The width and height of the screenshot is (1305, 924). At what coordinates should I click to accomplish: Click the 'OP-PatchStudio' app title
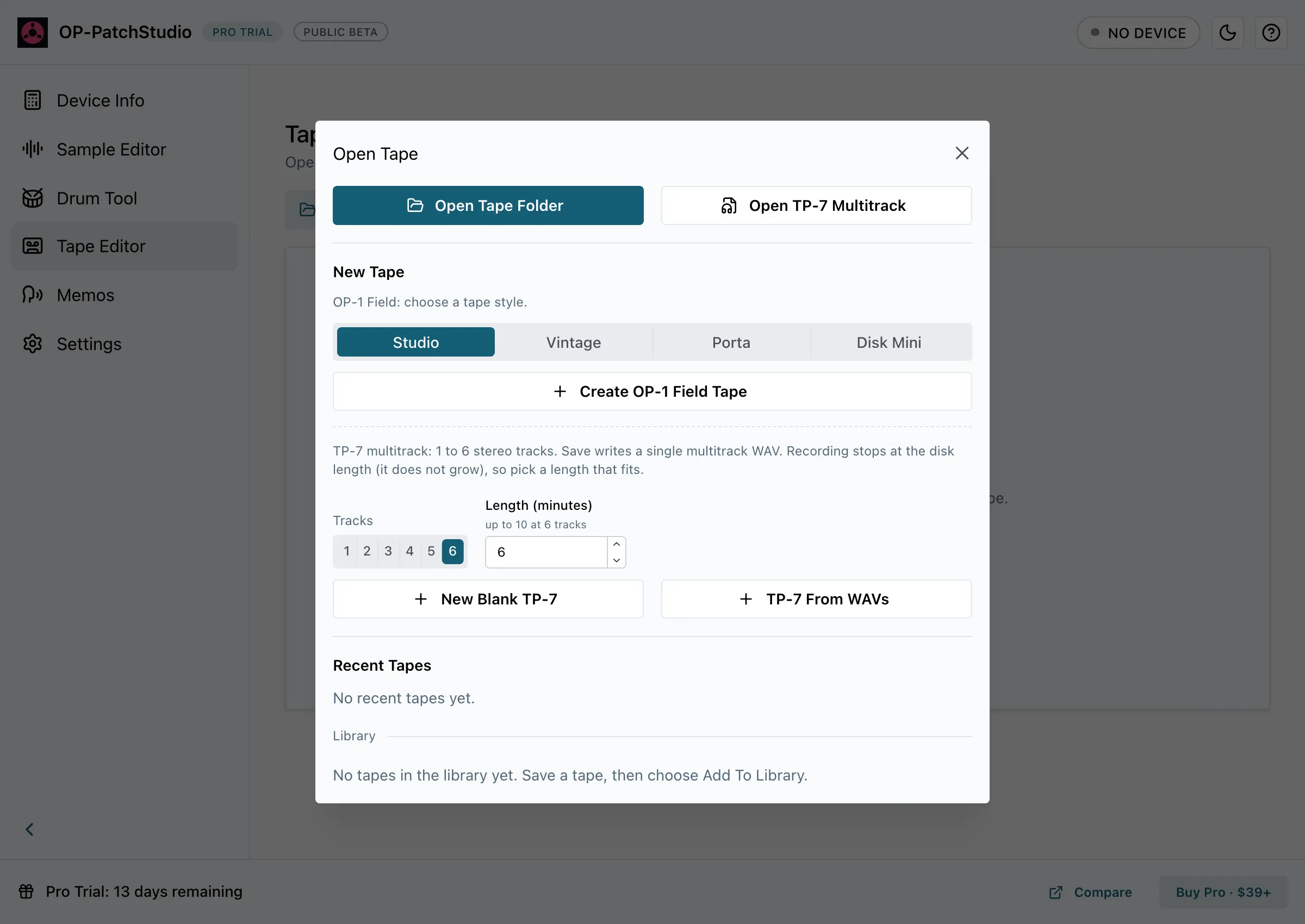point(125,32)
